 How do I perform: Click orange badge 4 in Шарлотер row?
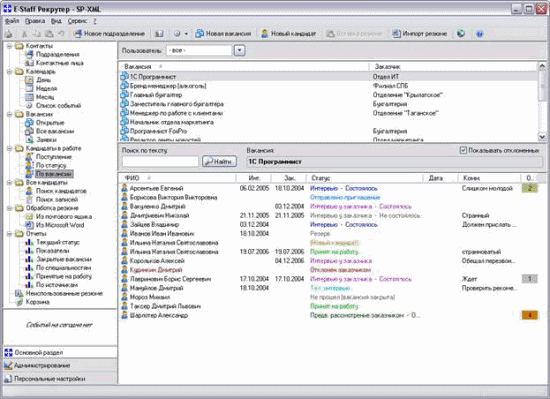click(530, 315)
